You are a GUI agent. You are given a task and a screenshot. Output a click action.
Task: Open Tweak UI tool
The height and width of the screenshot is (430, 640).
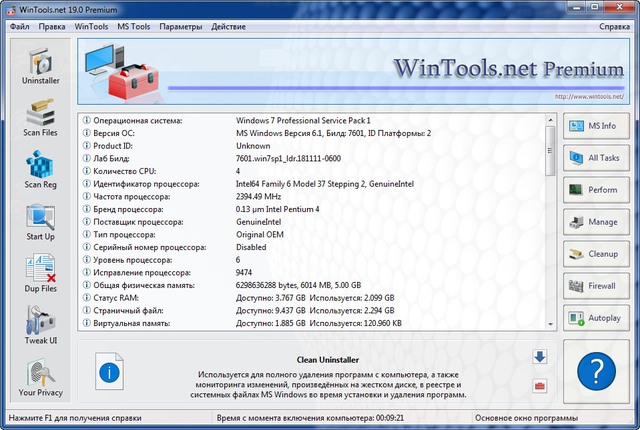click(x=40, y=326)
